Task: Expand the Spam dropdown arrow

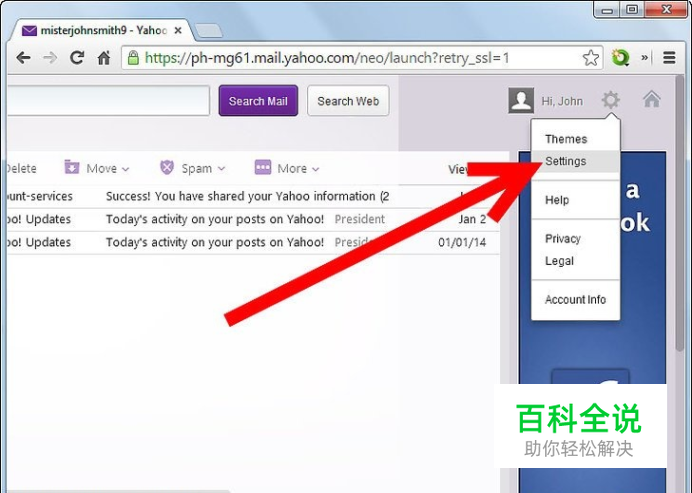Action: click(222, 169)
